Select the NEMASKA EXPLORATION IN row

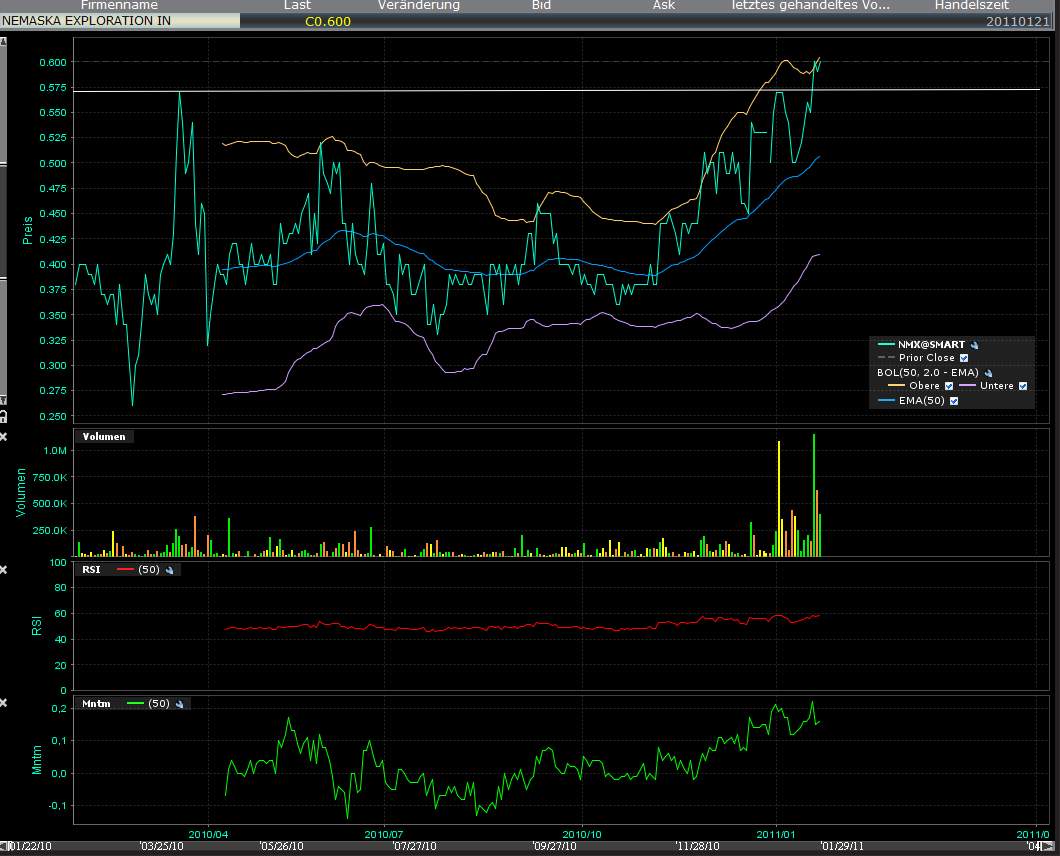tap(120, 19)
